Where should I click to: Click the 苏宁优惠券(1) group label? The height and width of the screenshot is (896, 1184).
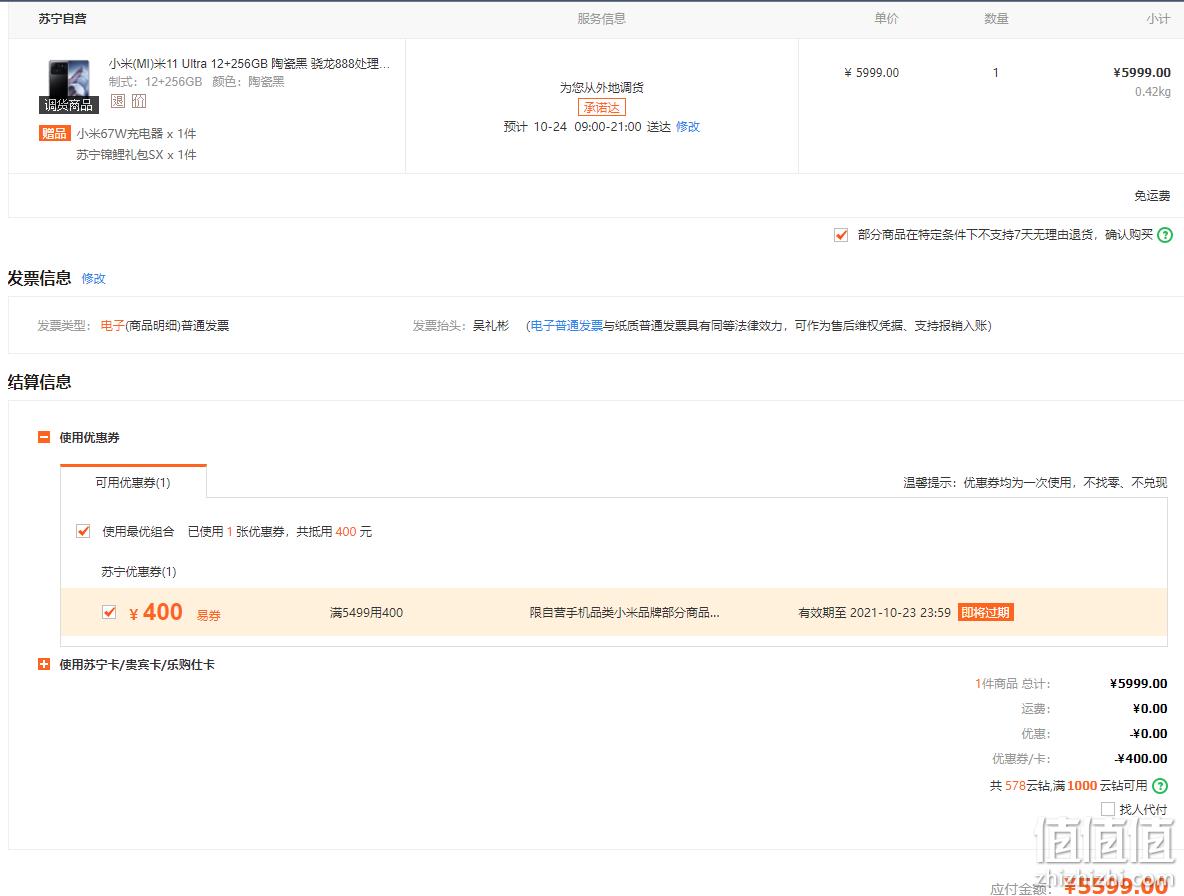point(139,571)
